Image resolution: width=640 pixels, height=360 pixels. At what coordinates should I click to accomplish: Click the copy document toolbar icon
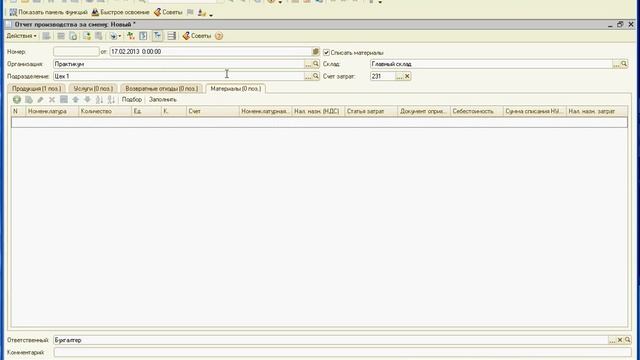click(x=73, y=36)
